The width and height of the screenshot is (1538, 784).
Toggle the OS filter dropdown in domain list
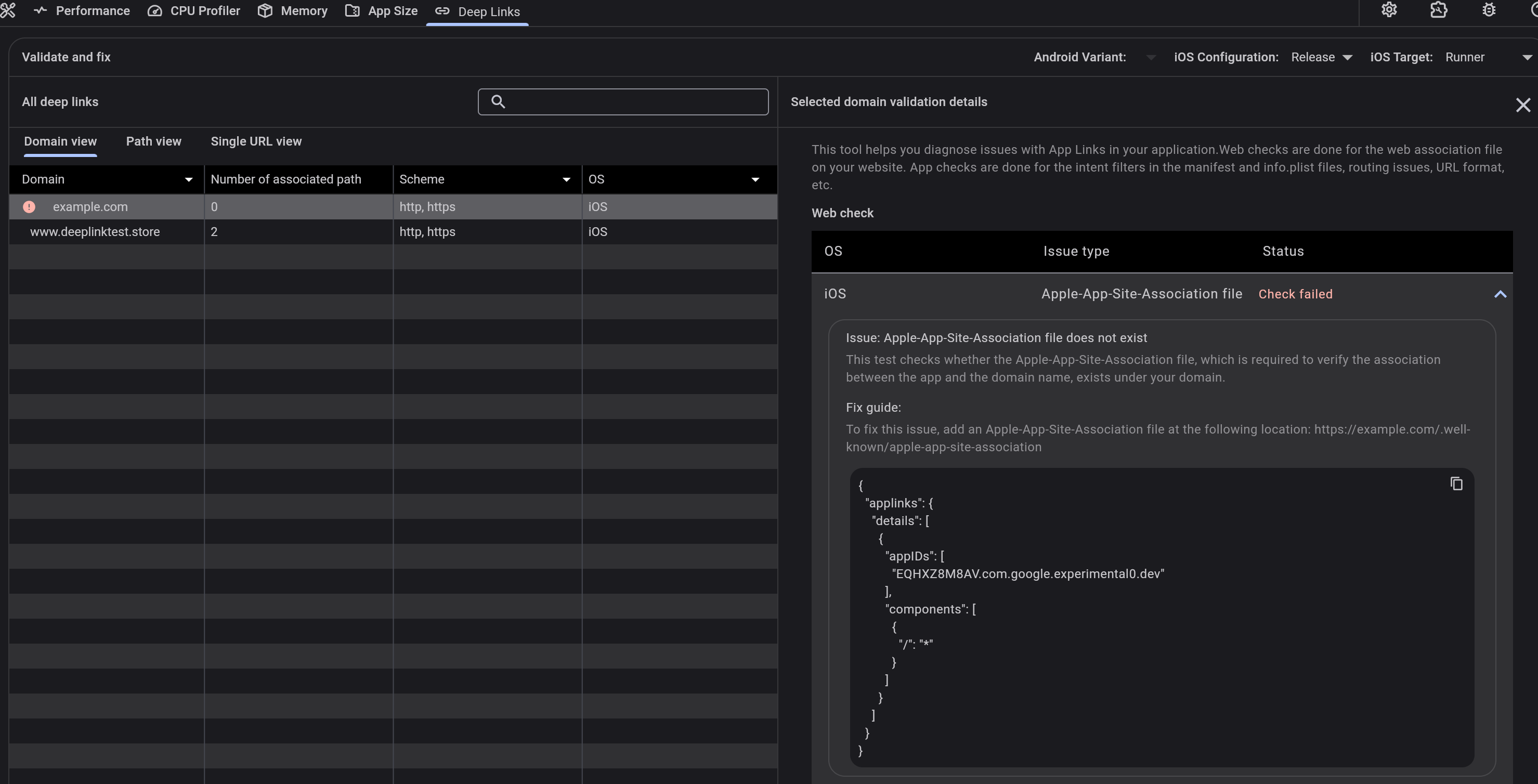755,178
